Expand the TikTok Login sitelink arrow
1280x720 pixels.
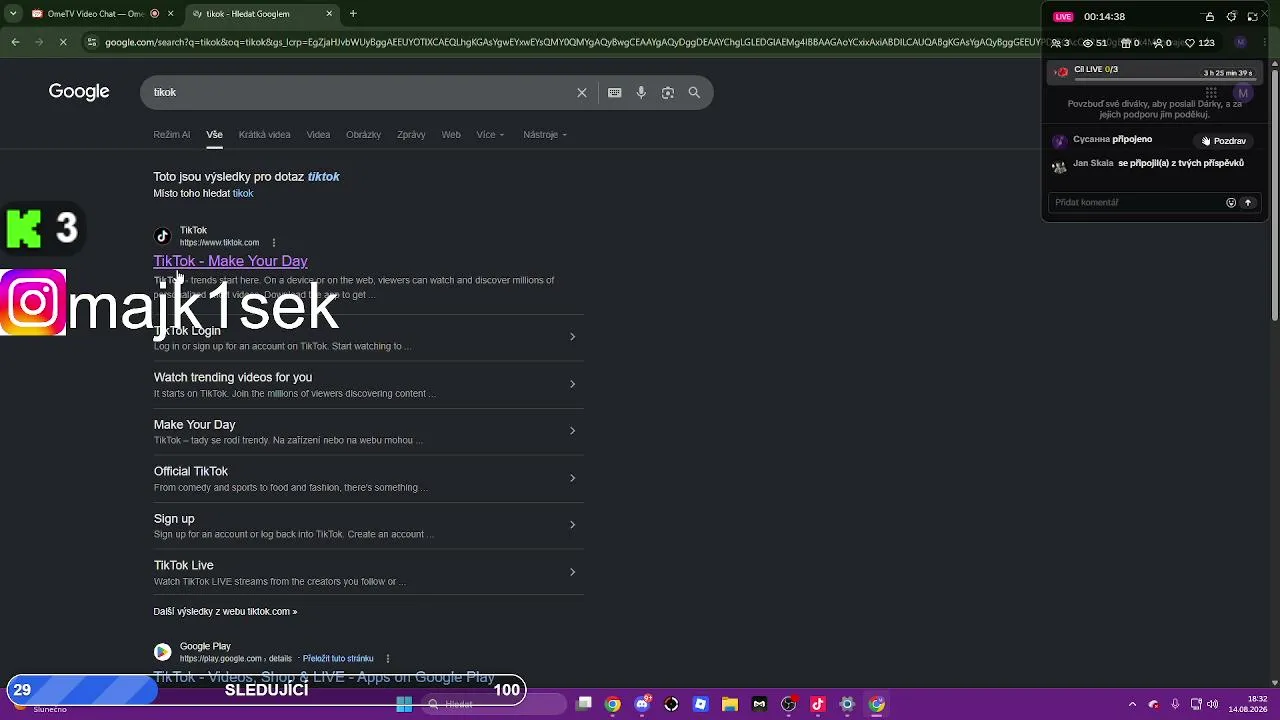tap(572, 337)
